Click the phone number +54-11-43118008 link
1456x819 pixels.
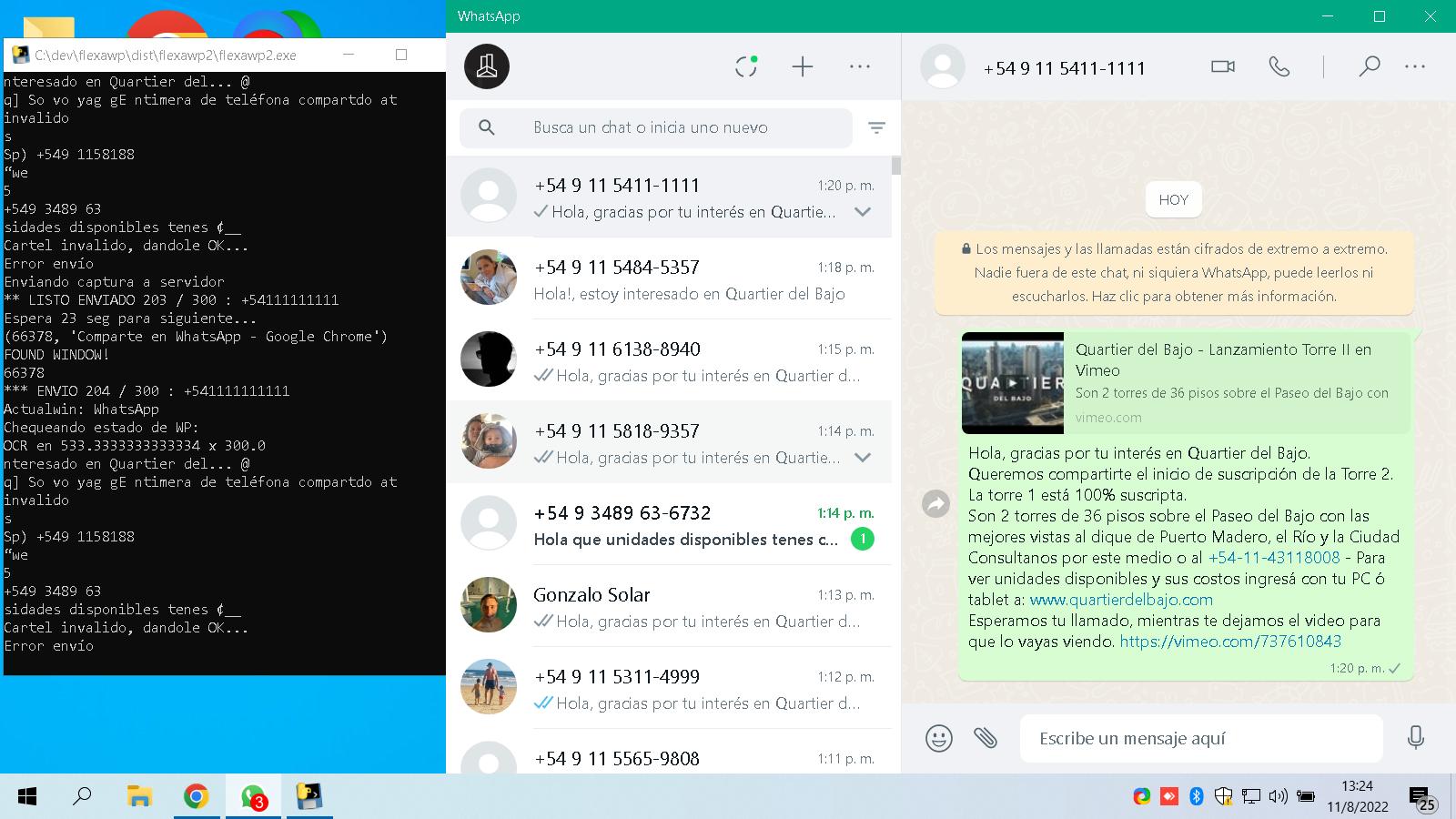[1273, 558]
